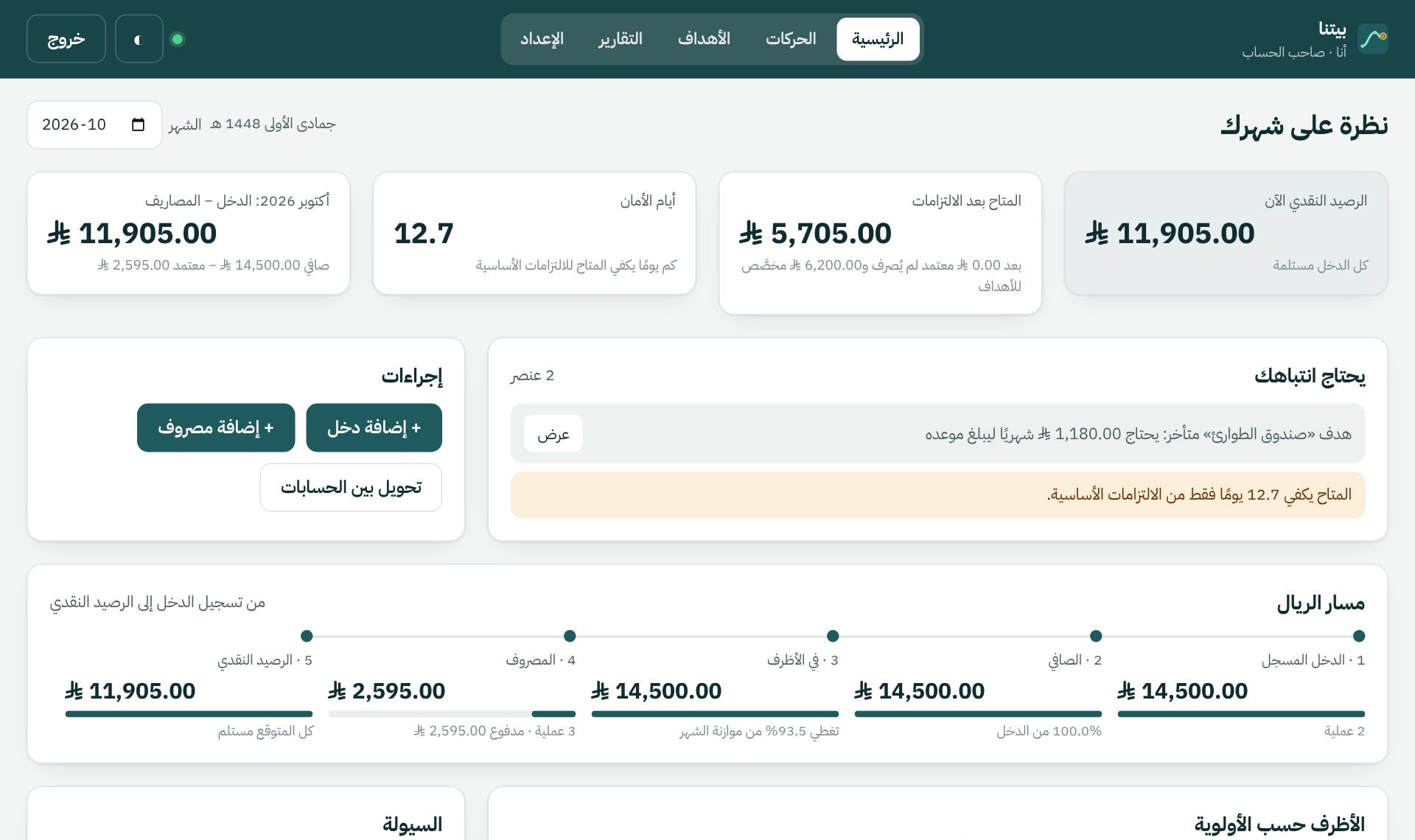Click the الرصيد النقدي الآن card
The width and height of the screenshot is (1415, 840).
pos(1226,234)
